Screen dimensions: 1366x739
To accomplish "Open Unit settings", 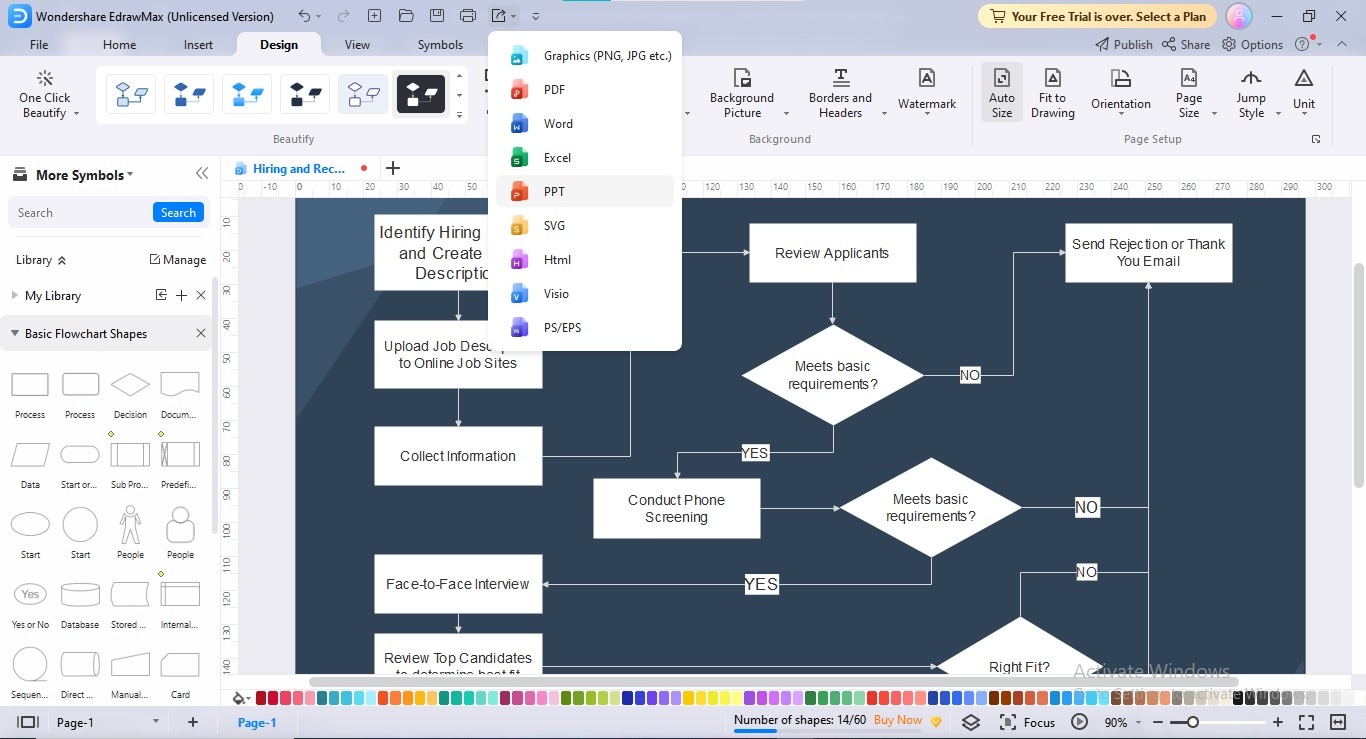I will [1304, 93].
